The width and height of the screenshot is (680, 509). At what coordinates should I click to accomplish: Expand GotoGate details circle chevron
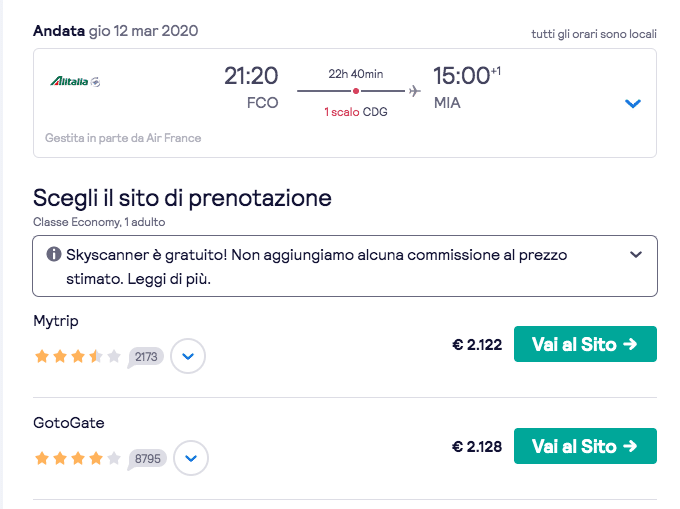click(191, 459)
